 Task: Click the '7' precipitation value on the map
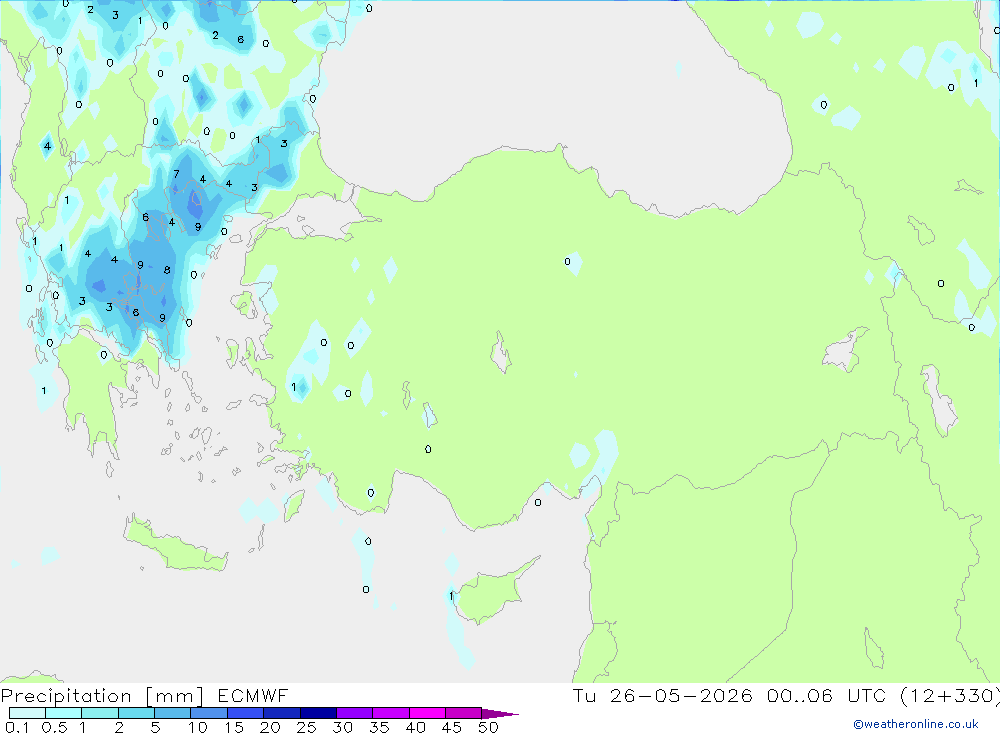177,174
